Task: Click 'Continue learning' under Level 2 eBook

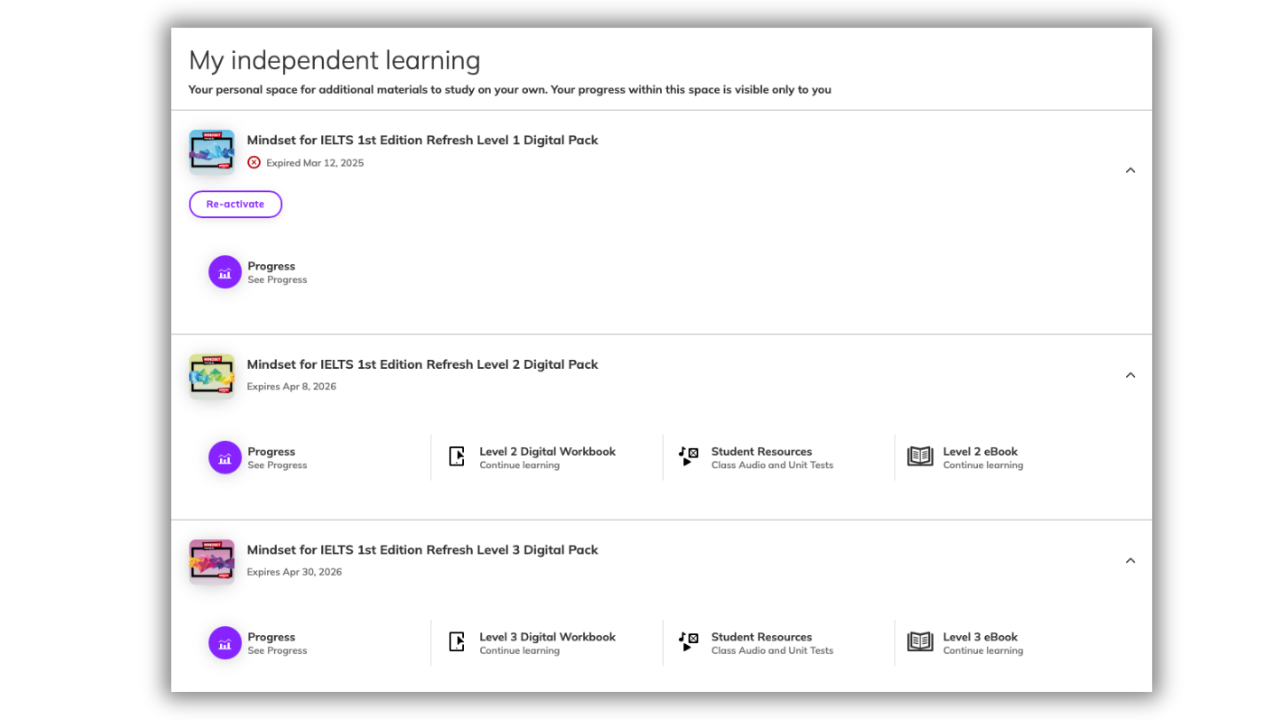Action: (x=983, y=465)
